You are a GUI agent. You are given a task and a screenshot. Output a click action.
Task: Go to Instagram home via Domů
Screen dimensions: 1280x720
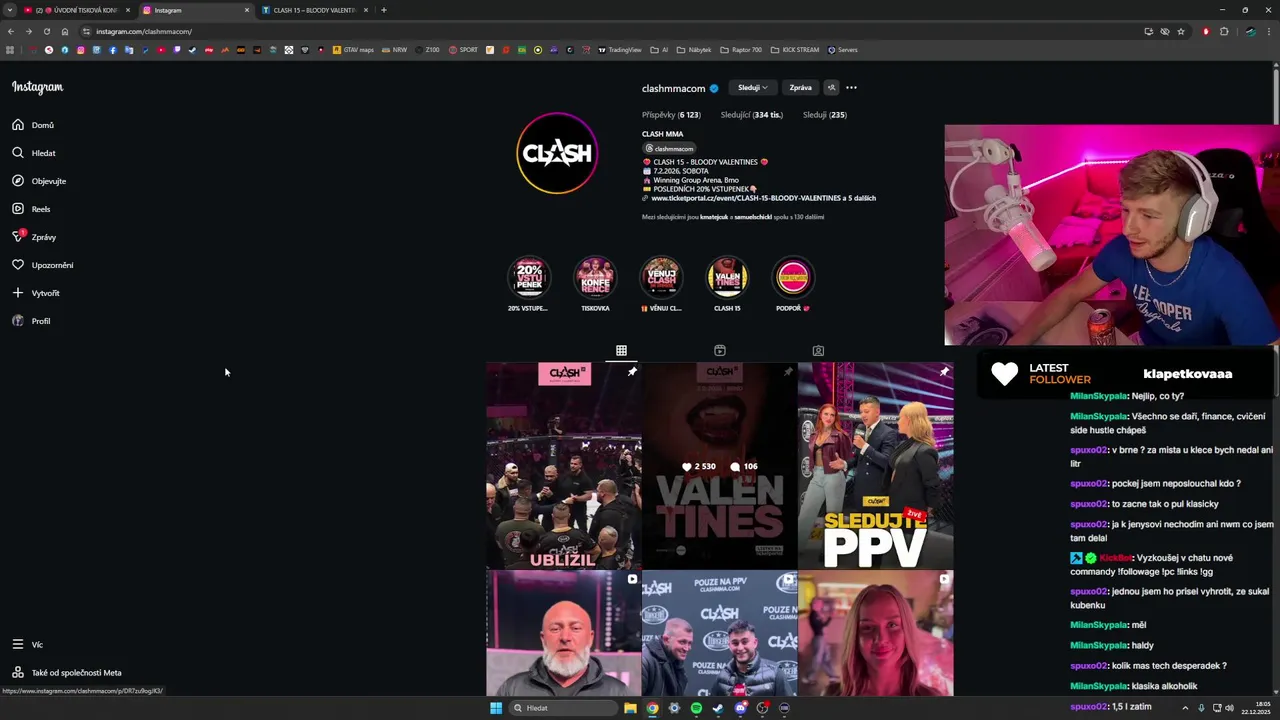click(x=33, y=125)
